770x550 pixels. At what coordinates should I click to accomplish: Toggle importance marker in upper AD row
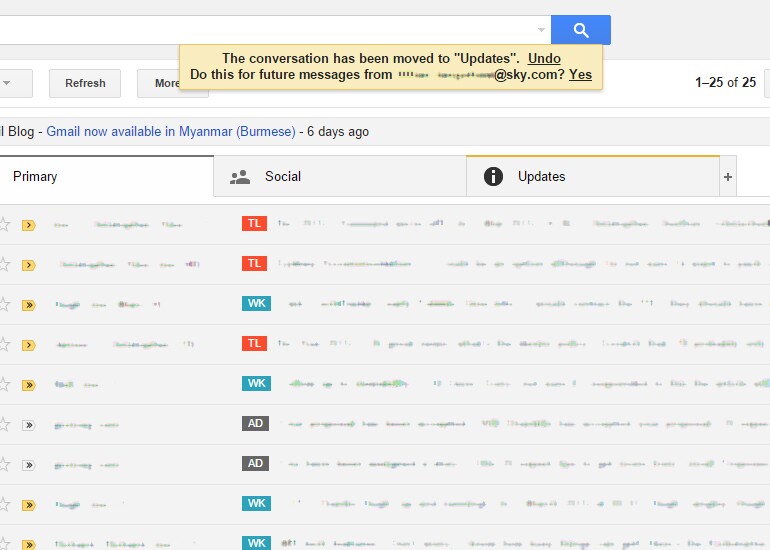coord(28,425)
